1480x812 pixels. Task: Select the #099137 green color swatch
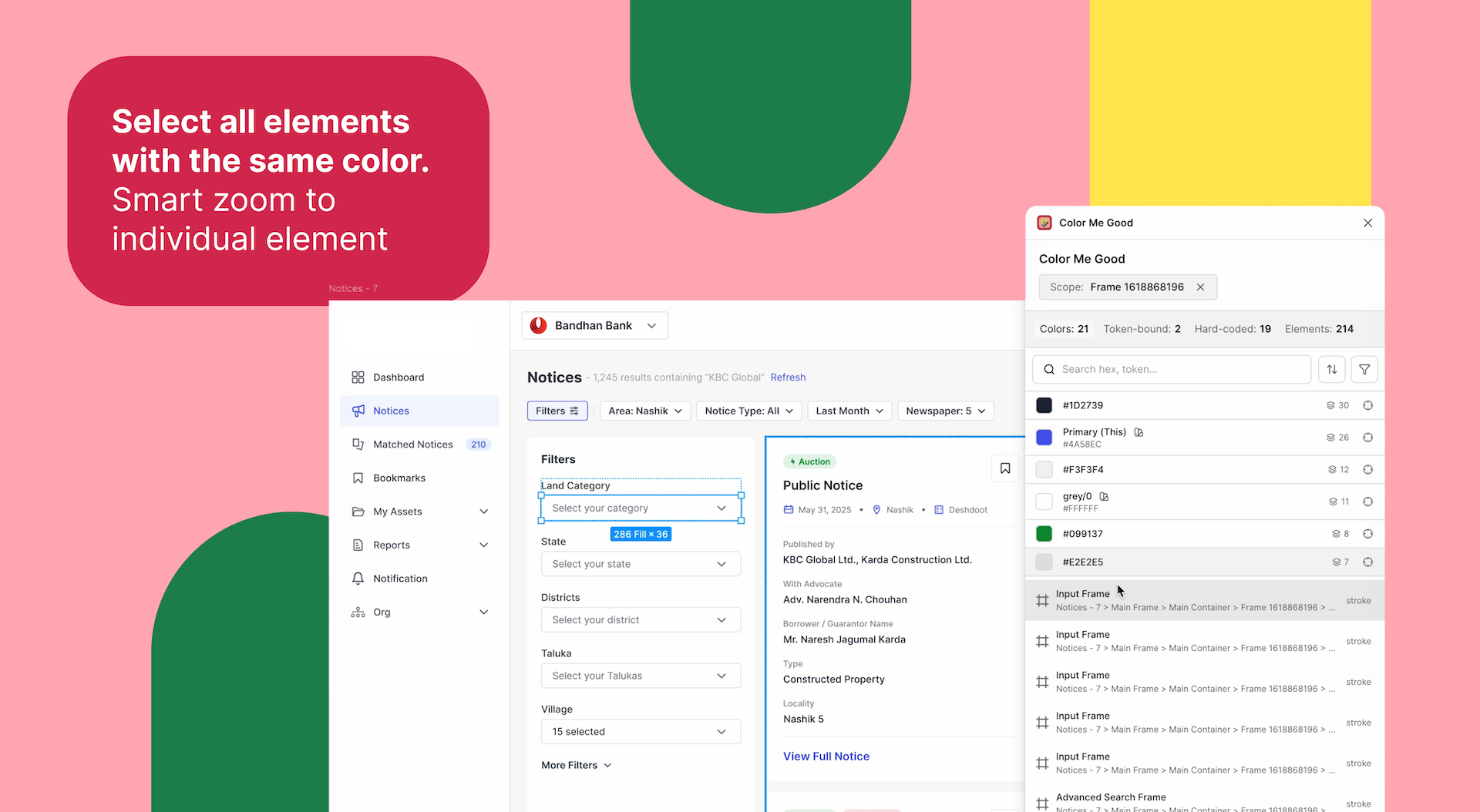(1044, 534)
